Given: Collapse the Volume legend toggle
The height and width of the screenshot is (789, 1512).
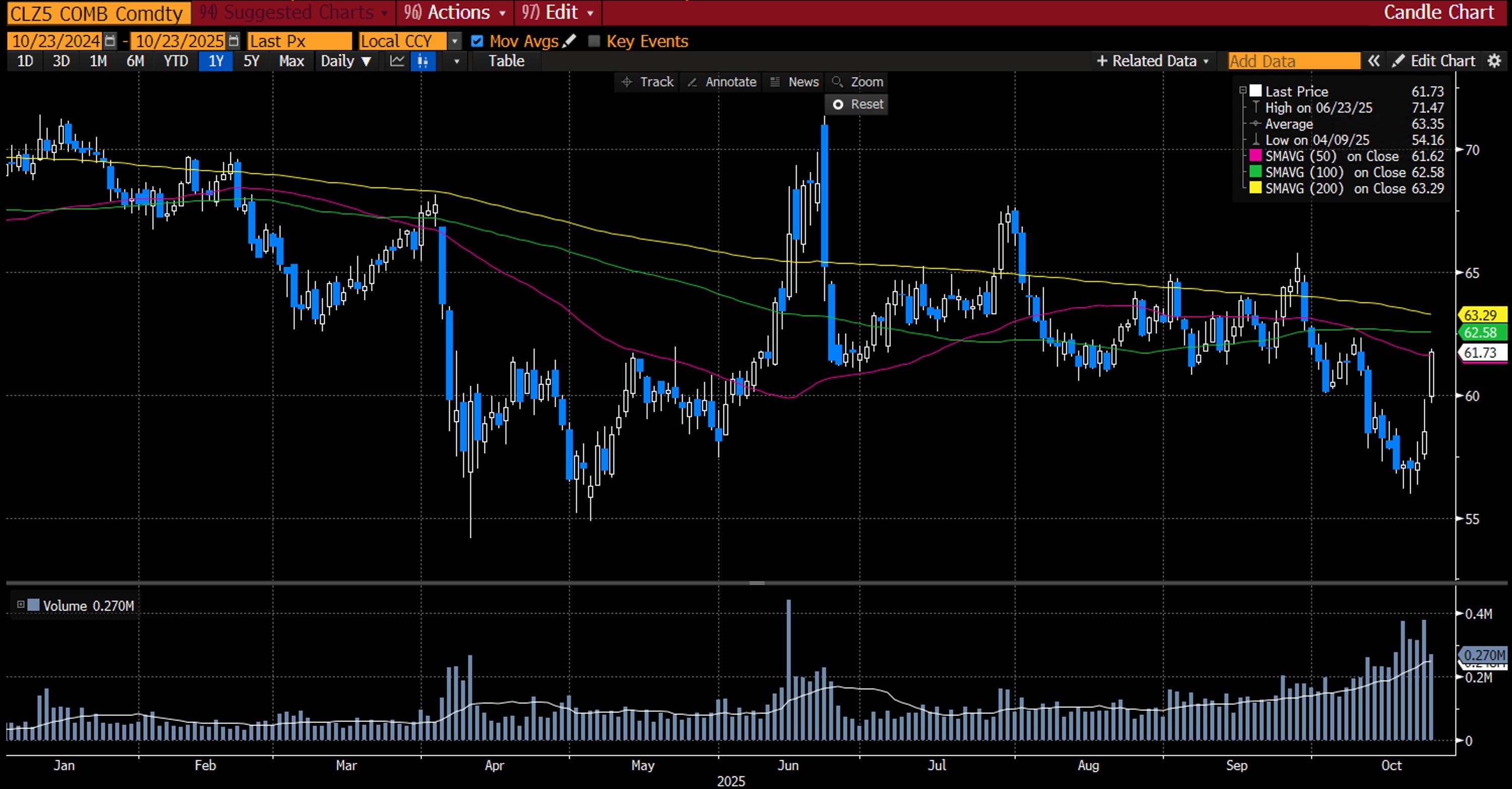Looking at the screenshot, I should point(21,605).
